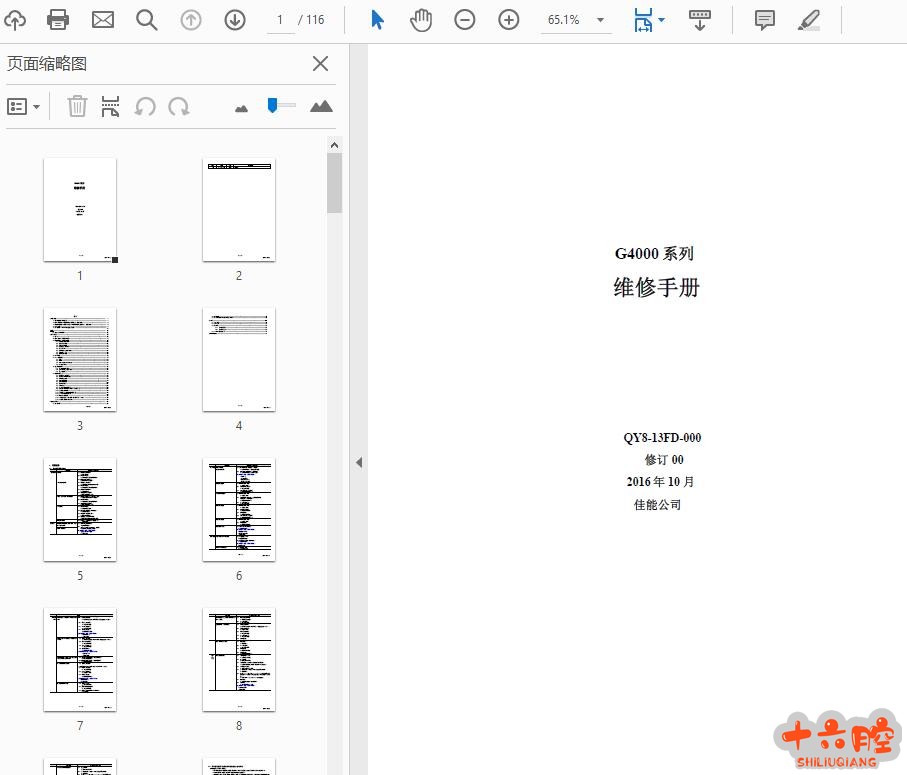Open the search magnifier tool
Screen dimensions: 907x775
coord(147,20)
